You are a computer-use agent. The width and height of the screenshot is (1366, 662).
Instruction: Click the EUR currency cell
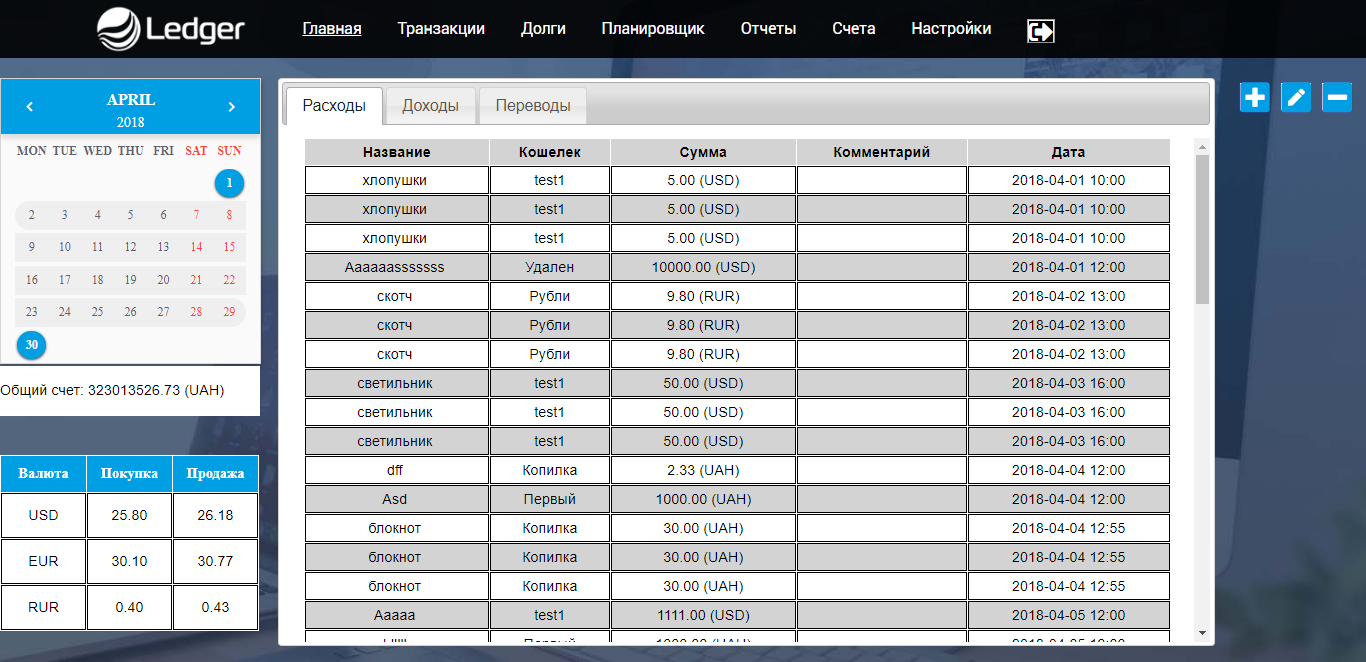click(43, 561)
